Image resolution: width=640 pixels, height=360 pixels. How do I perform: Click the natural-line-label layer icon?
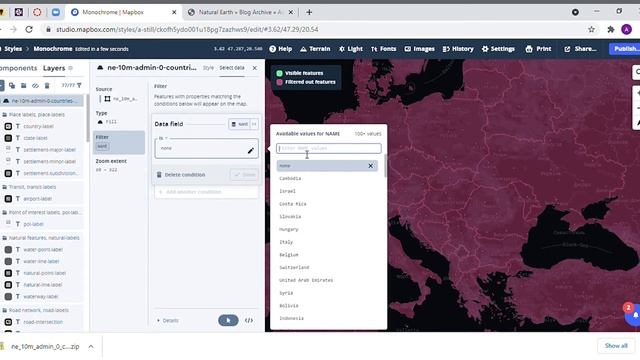coord(8,285)
